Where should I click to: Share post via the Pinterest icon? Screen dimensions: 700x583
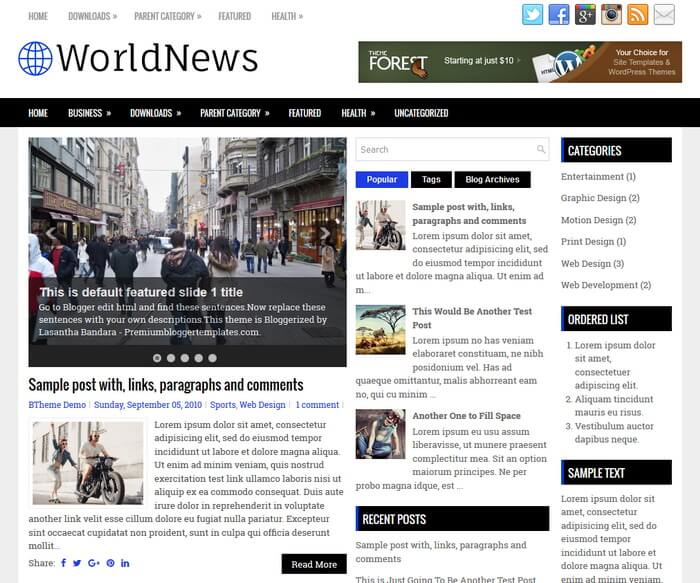[110, 564]
